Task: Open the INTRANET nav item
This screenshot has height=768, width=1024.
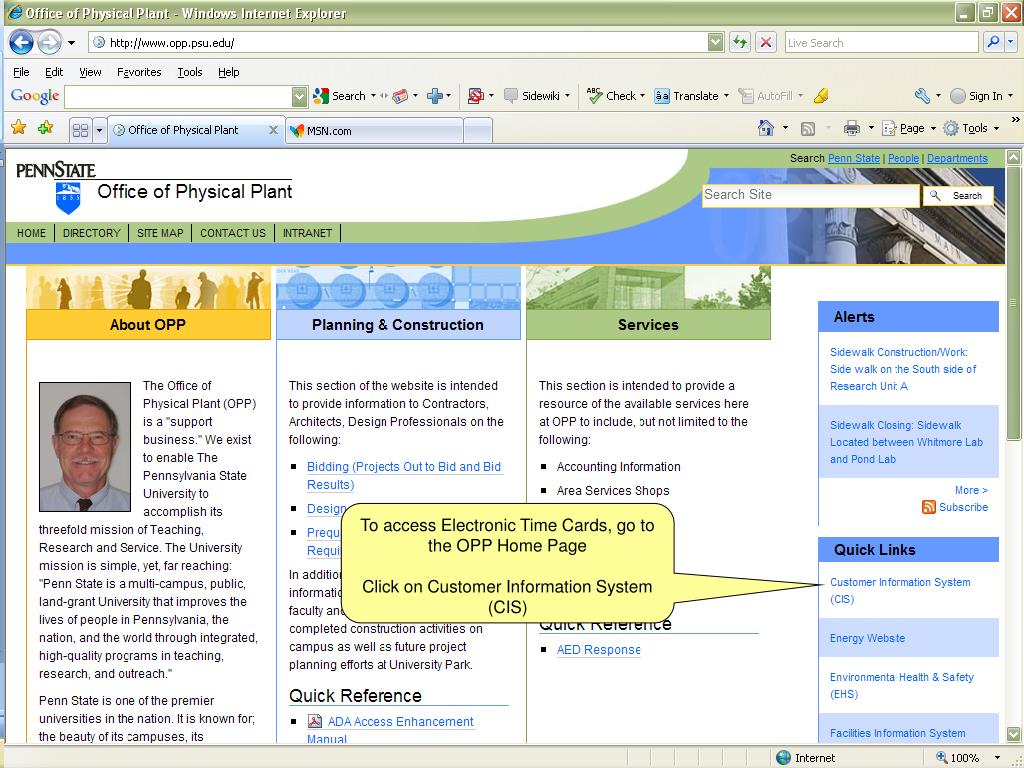Action: coord(308,233)
